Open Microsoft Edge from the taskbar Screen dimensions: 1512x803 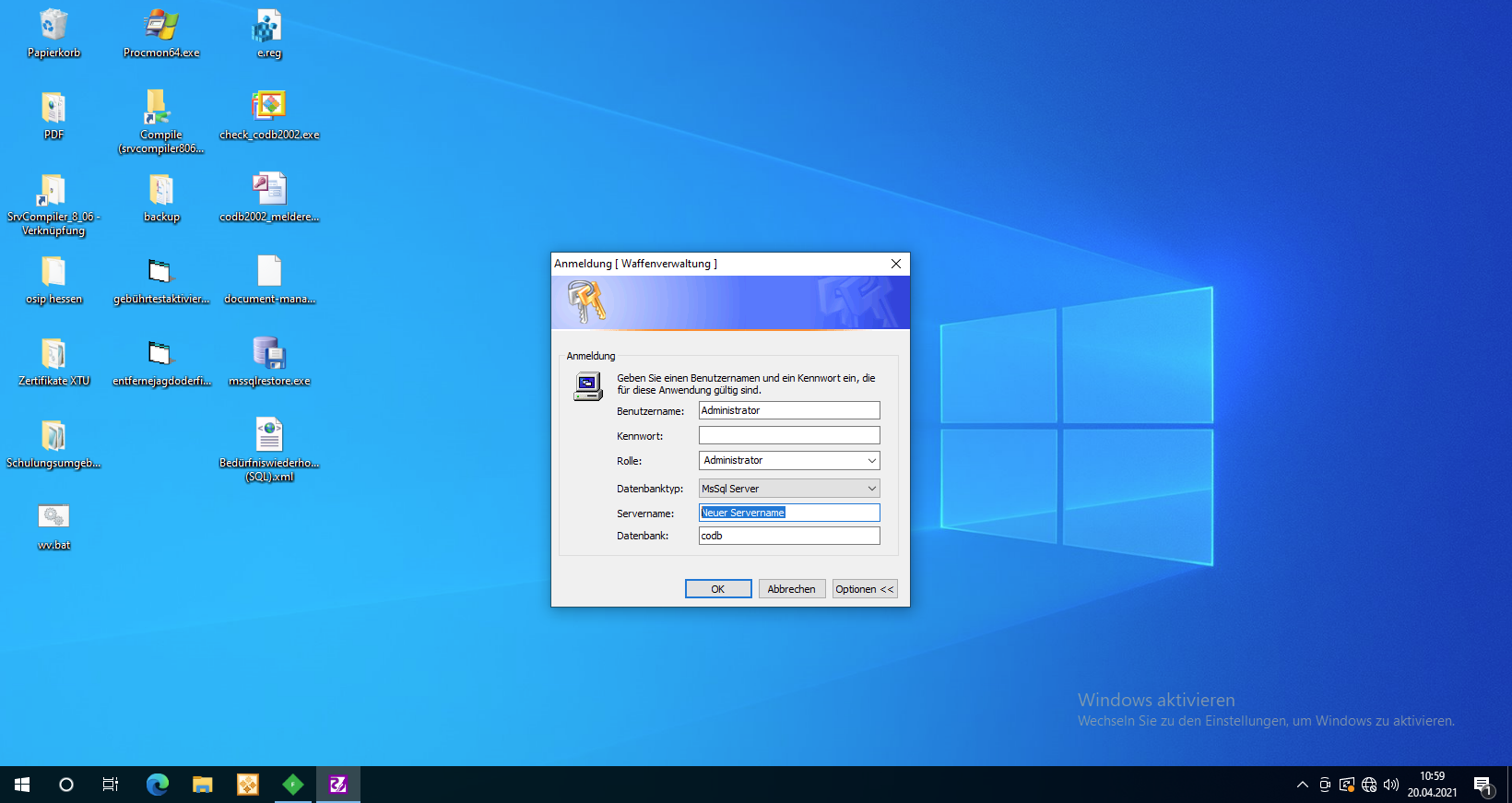pos(158,785)
